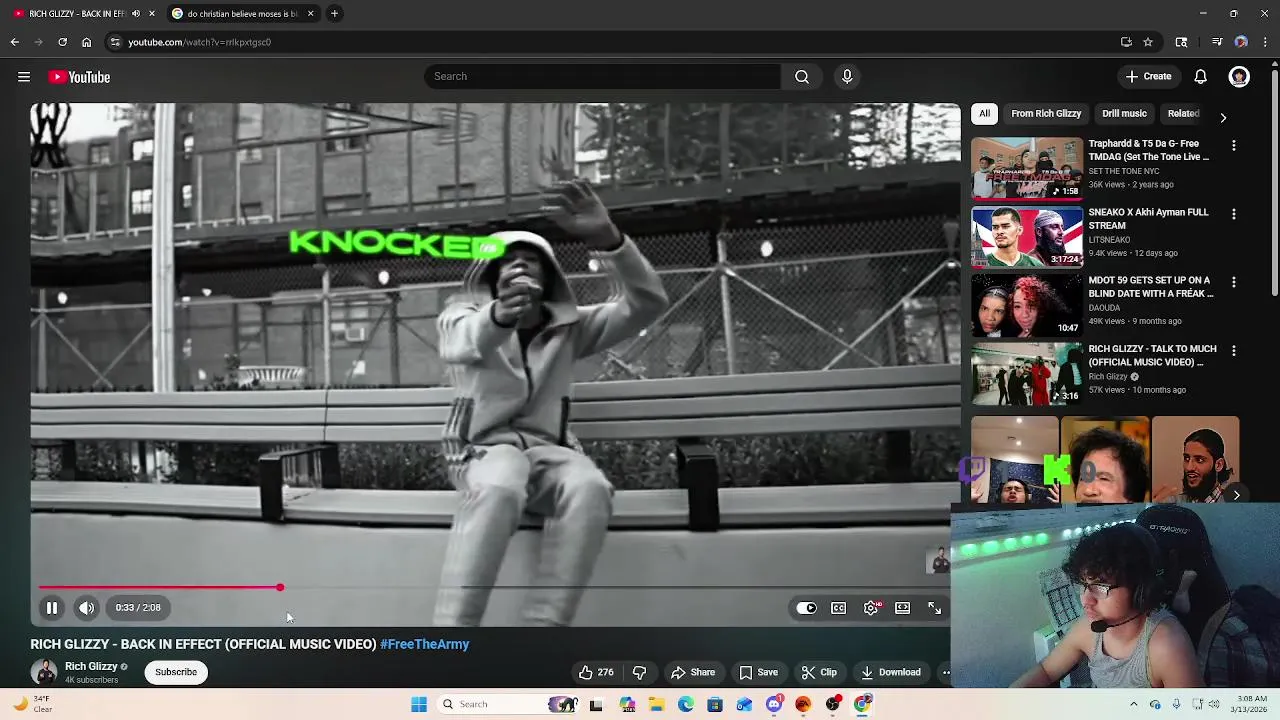The height and width of the screenshot is (720, 1280).
Task: Mute the video with the speaker icon
Action: click(87, 608)
